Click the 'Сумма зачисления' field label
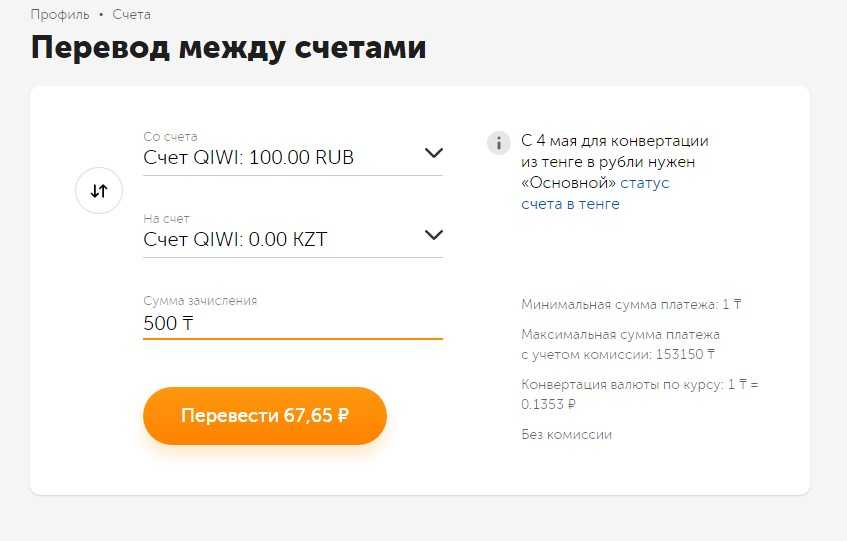The width and height of the screenshot is (847, 541). pyautogui.click(x=200, y=300)
